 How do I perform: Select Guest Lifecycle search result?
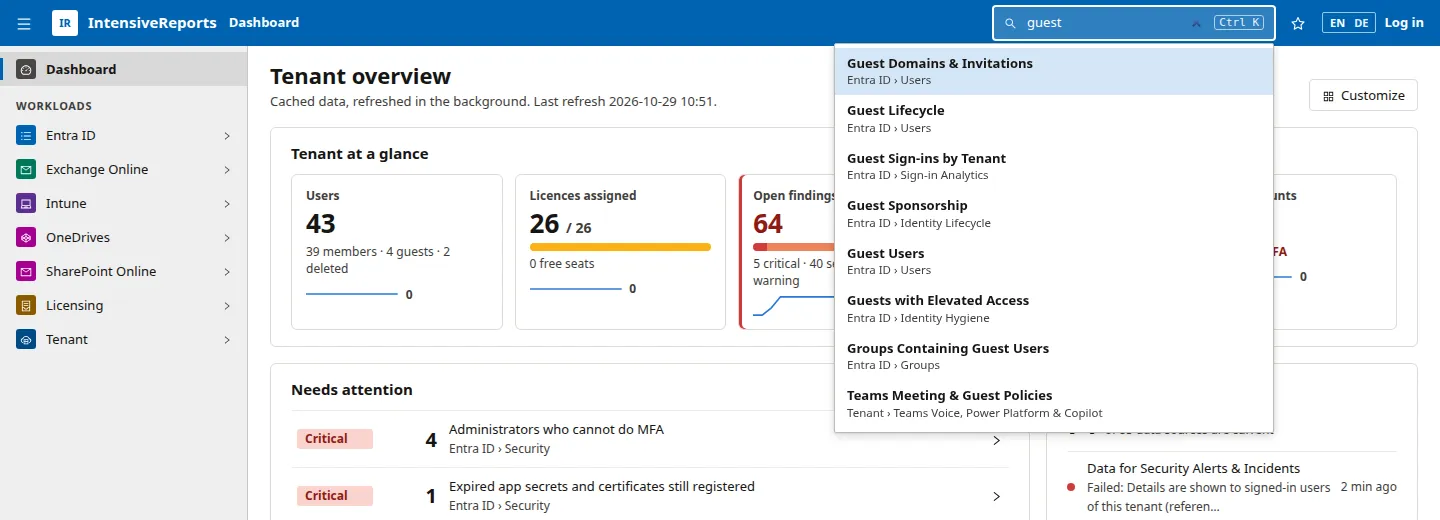[x=1054, y=119]
